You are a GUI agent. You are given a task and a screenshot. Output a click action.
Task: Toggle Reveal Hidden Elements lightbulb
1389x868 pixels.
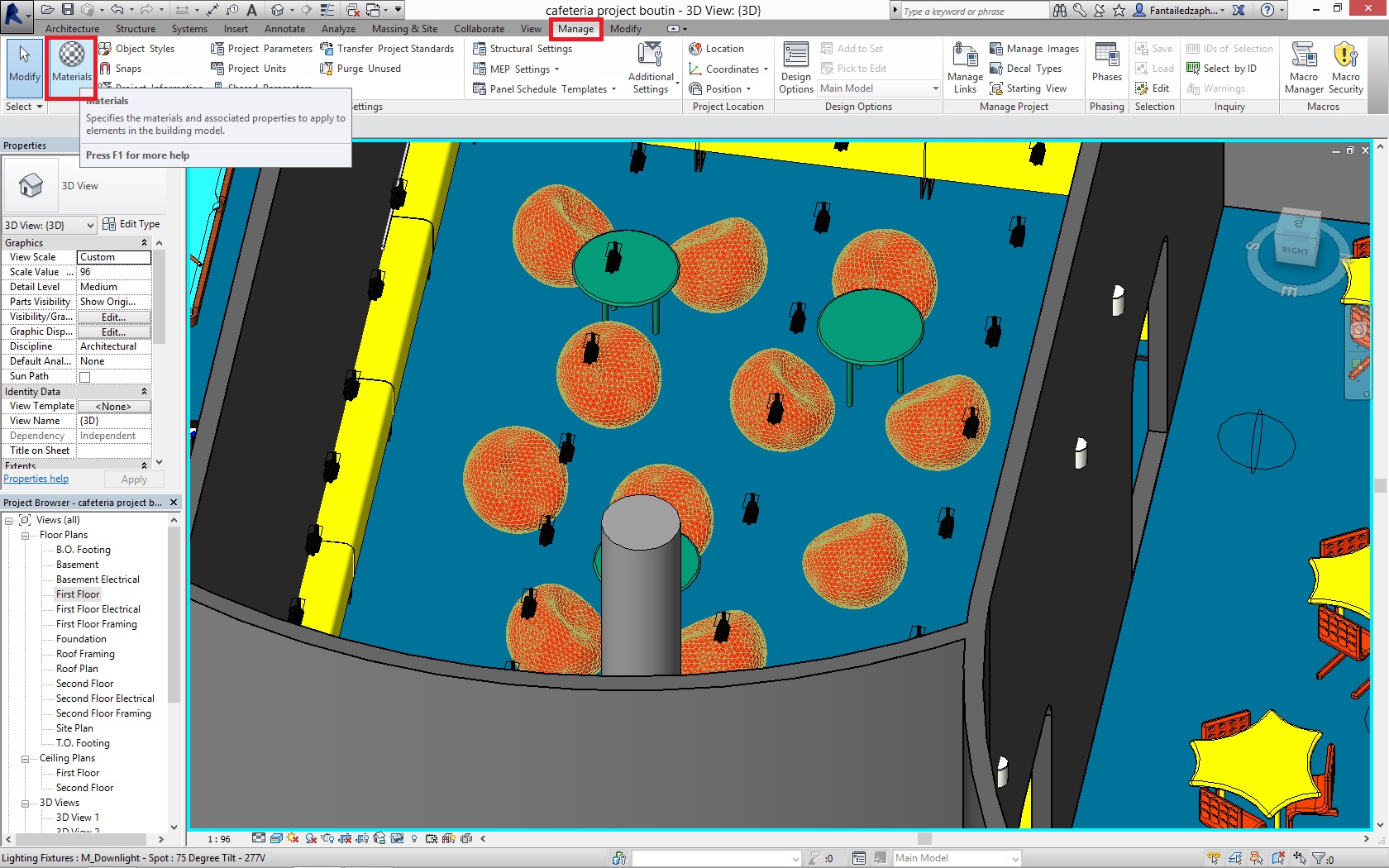(x=415, y=838)
